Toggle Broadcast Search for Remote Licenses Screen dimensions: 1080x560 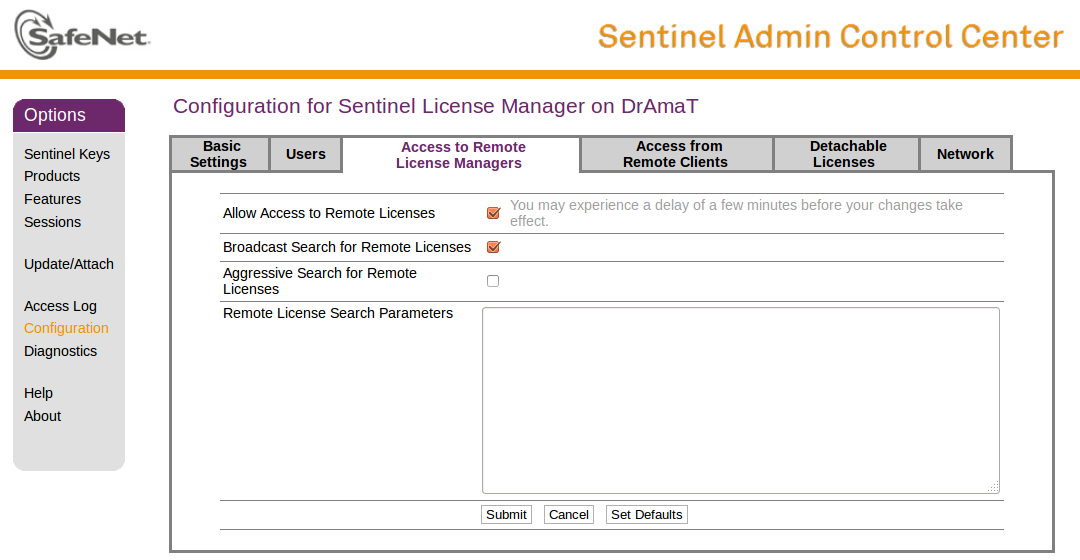pos(493,247)
